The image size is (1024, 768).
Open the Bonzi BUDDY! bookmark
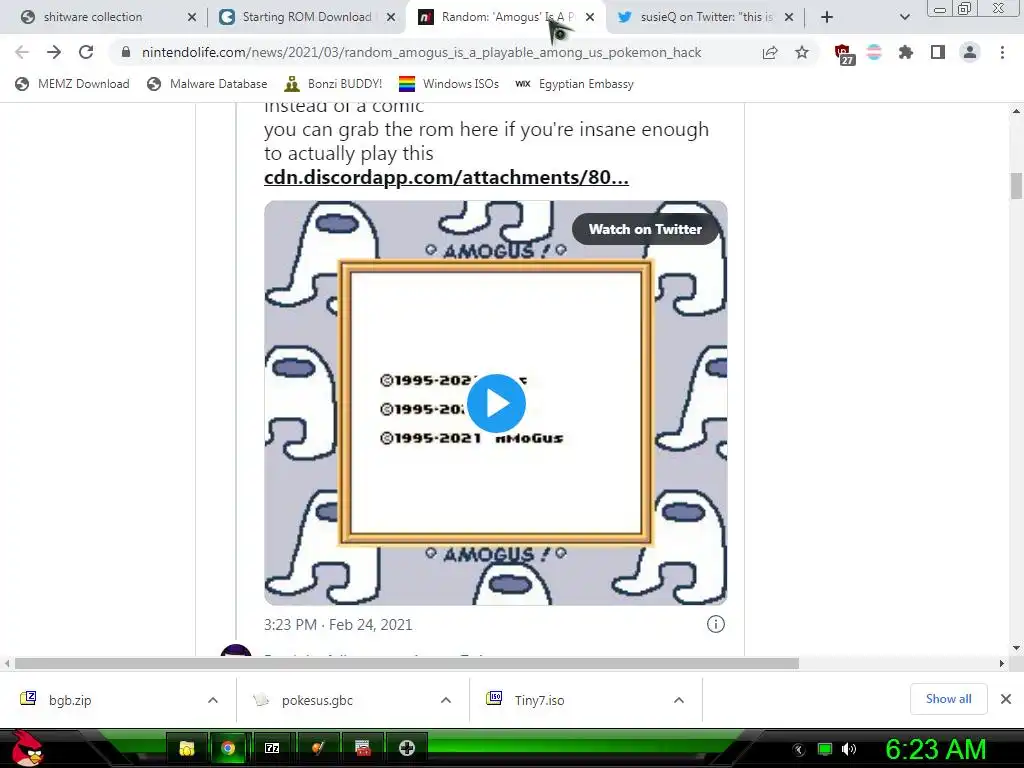pyautogui.click(x=333, y=84)
